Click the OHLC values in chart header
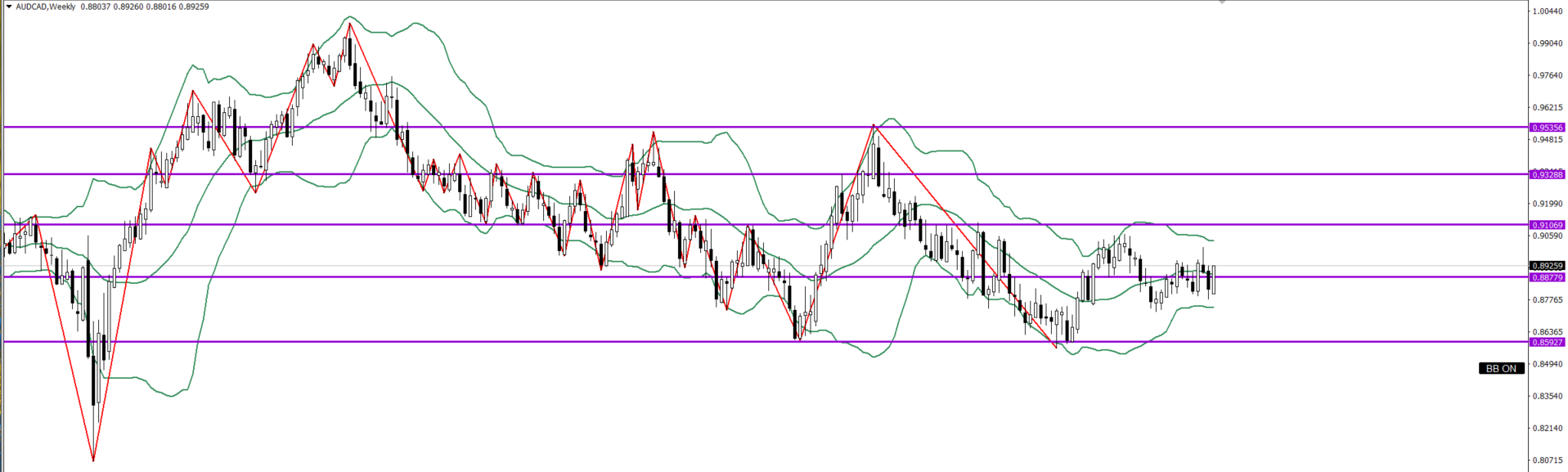 pos(145,7)
